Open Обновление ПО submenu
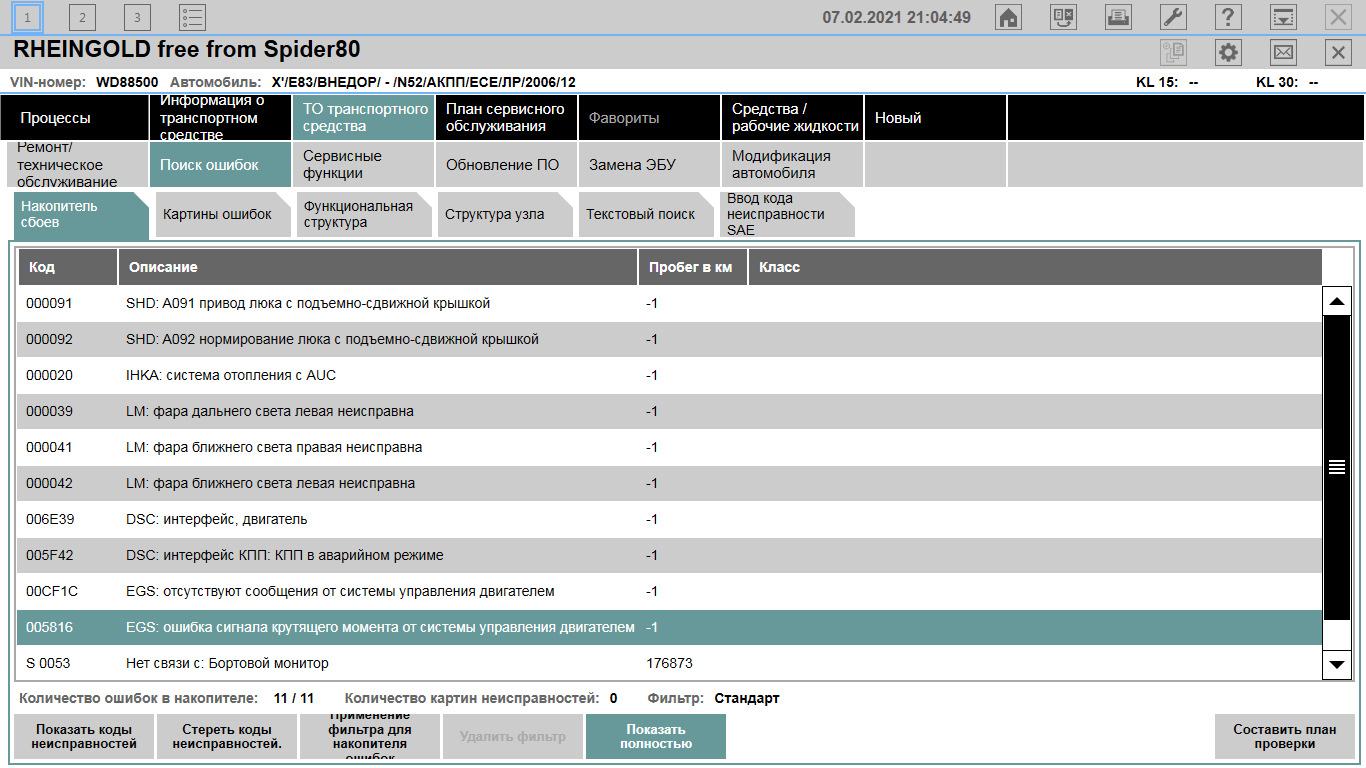 point(506,165)
